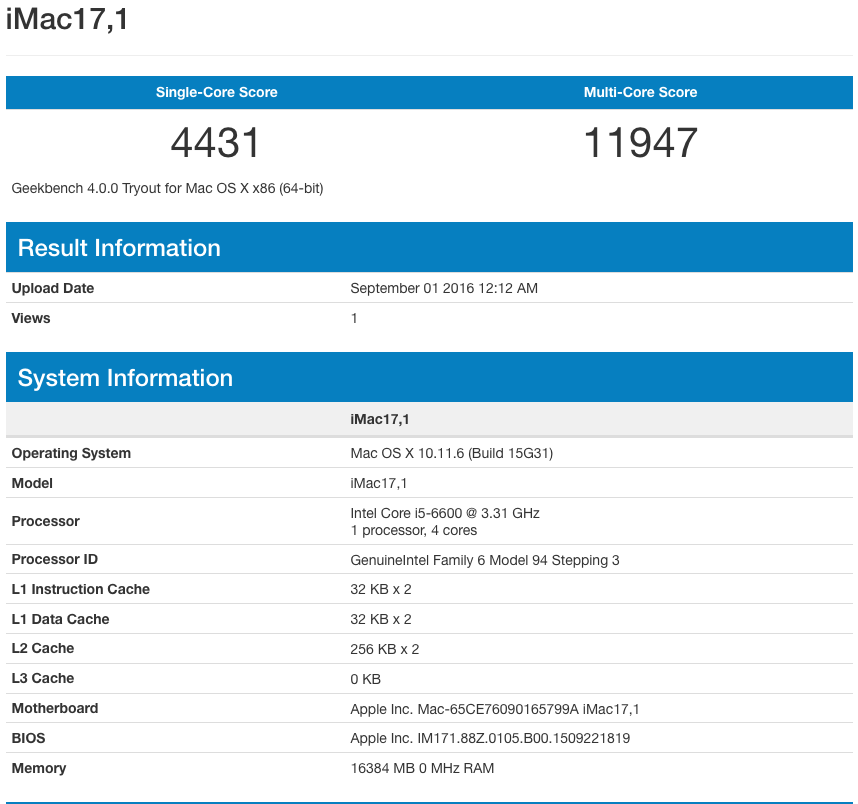858x804 pixels.
Task: Select the Single-Core Score header
Action: pyautogui.click(x=217, y=92)
